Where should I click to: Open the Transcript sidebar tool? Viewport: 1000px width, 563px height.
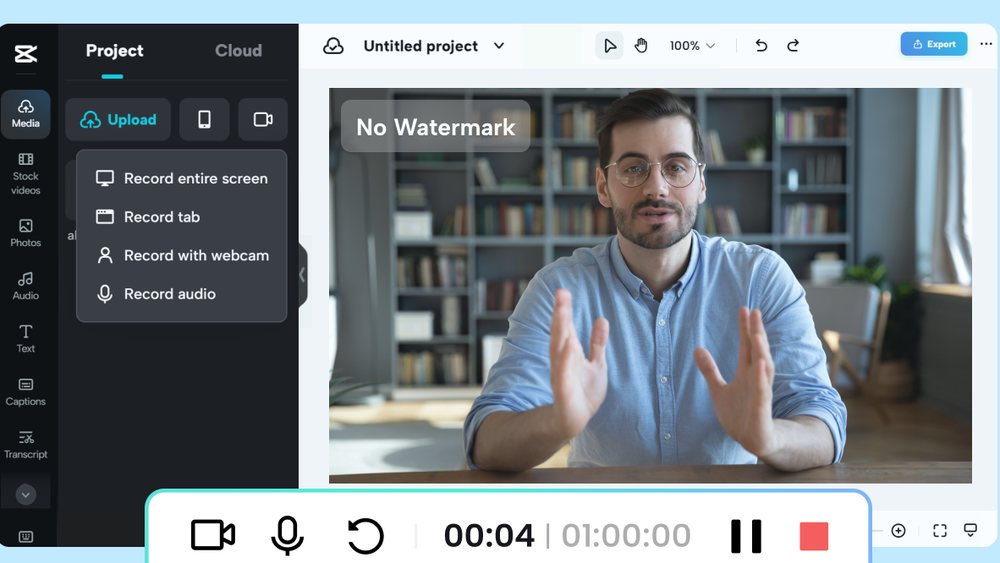(26, 445)
